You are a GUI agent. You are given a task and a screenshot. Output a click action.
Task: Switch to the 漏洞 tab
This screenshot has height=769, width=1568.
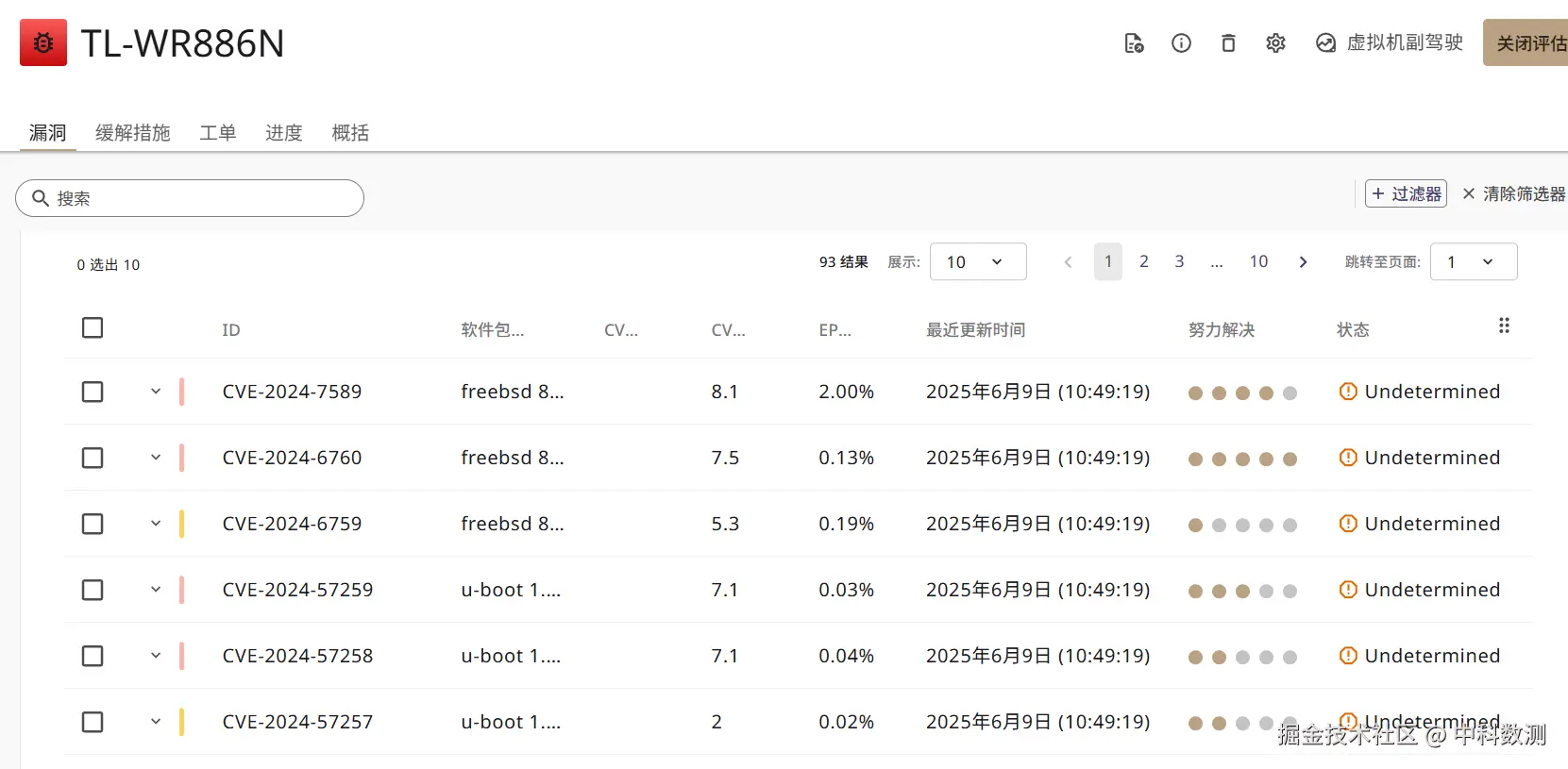click(x=47, y=132)
